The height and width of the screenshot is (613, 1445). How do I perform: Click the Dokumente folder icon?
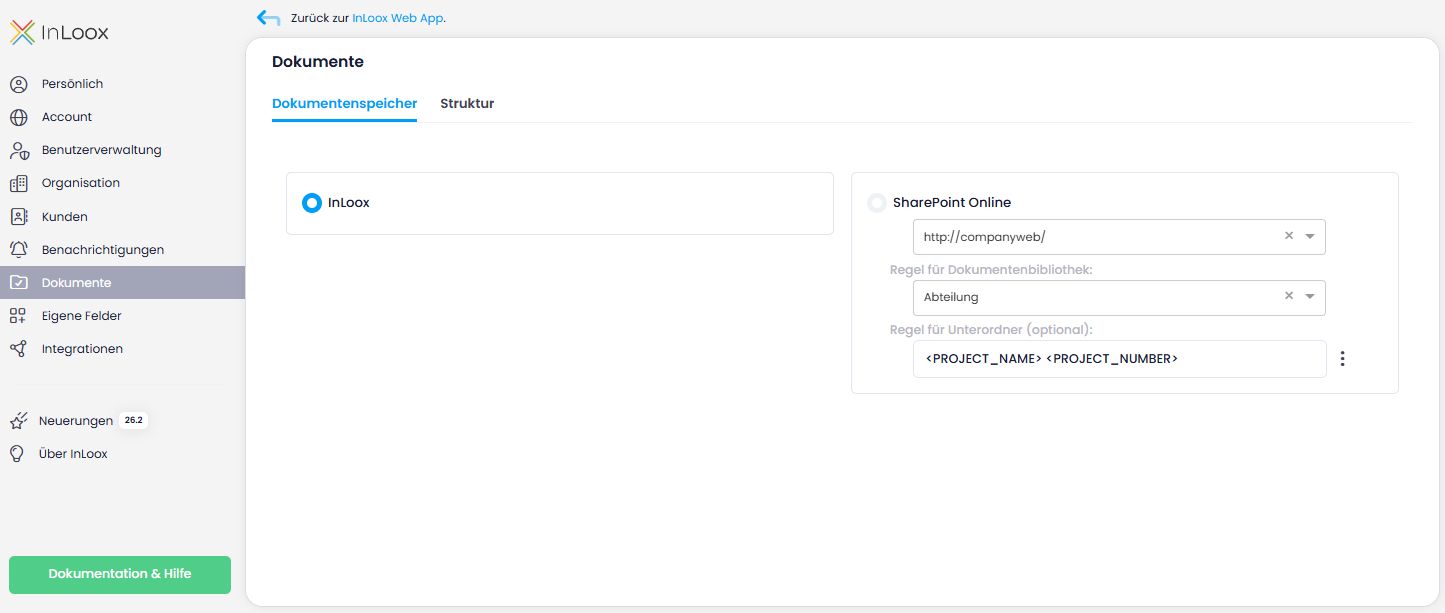19,283
